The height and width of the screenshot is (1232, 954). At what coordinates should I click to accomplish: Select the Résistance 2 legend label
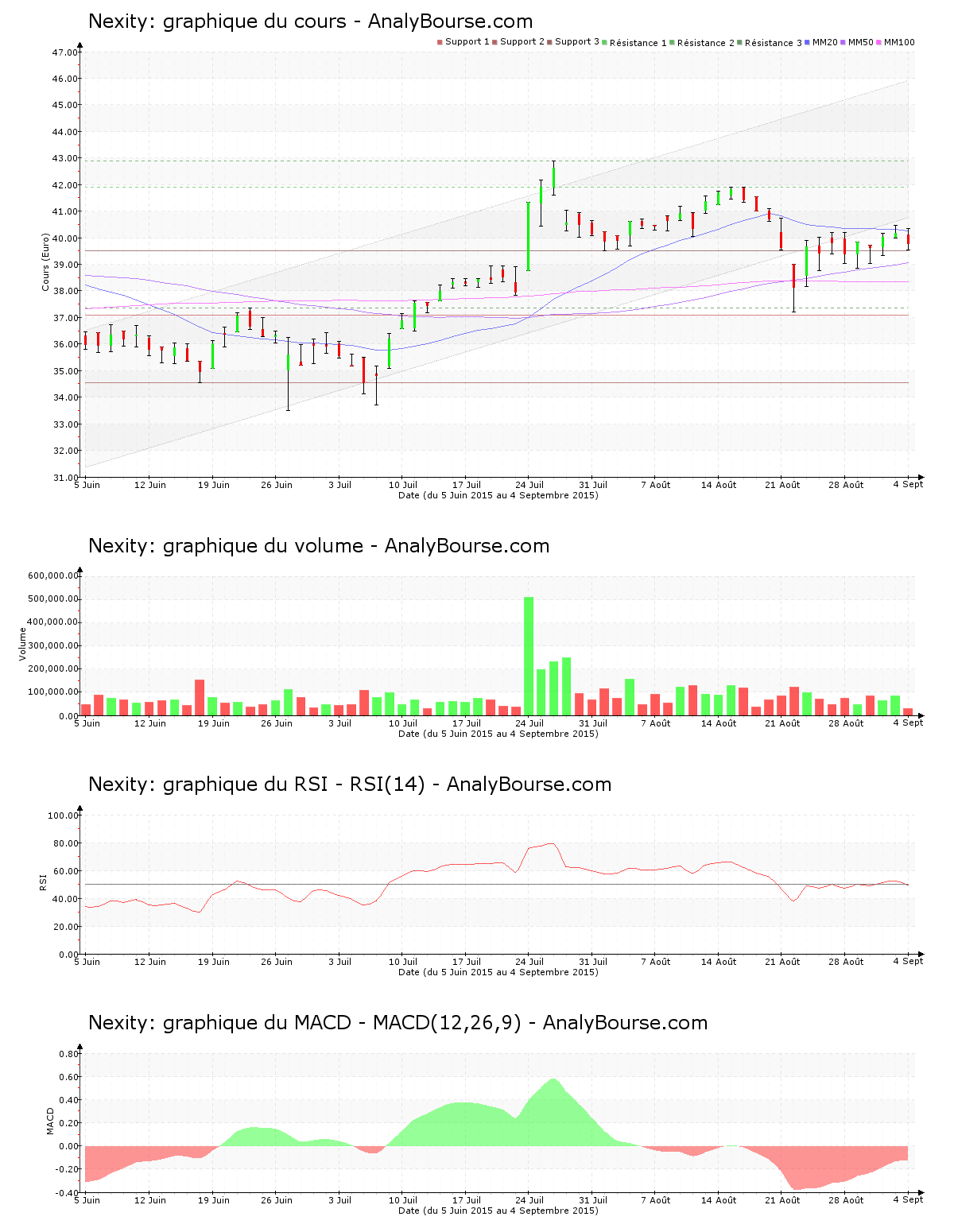click(706, 43)
